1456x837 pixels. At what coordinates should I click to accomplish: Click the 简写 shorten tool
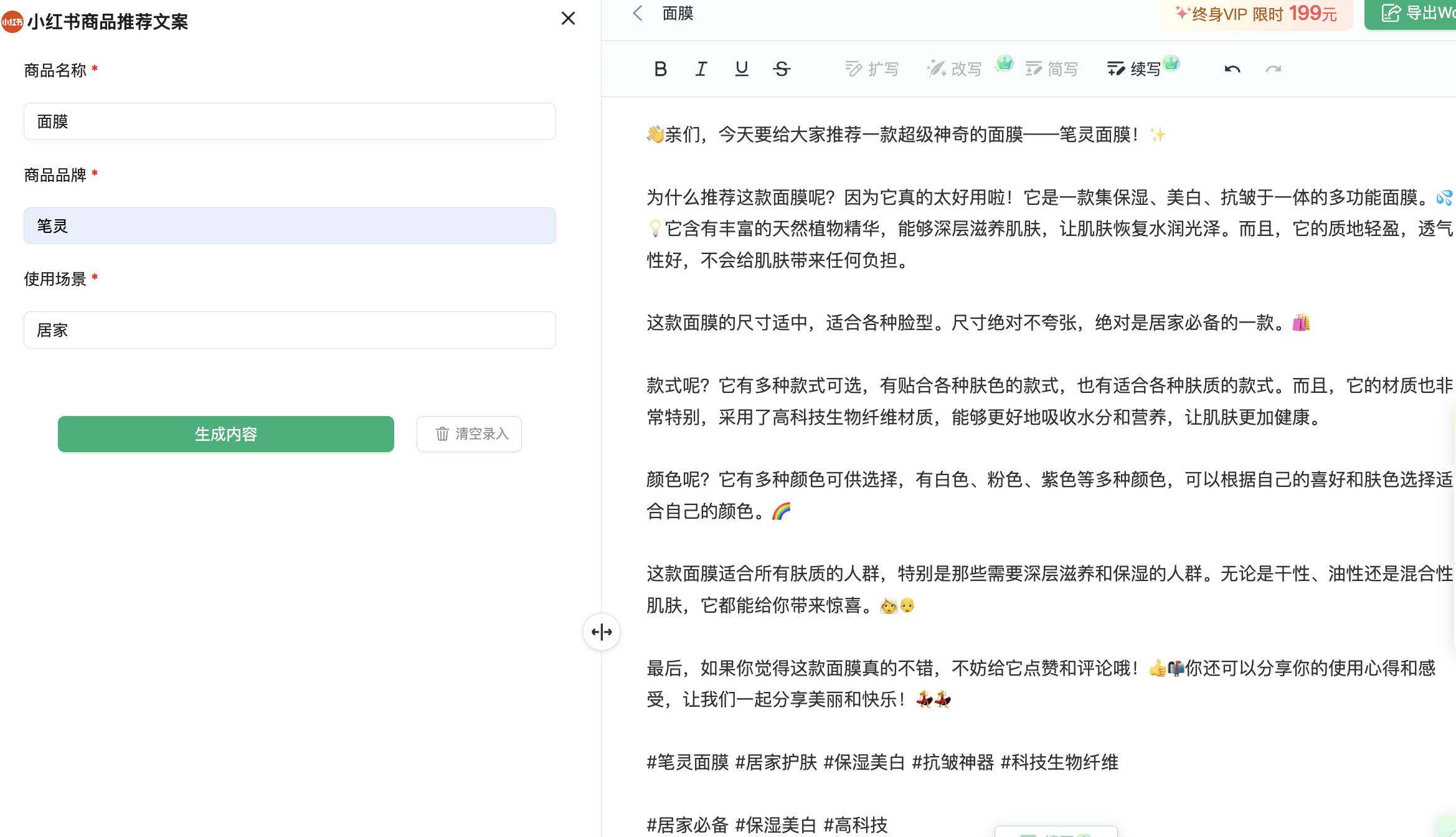tap(1051, 69)
